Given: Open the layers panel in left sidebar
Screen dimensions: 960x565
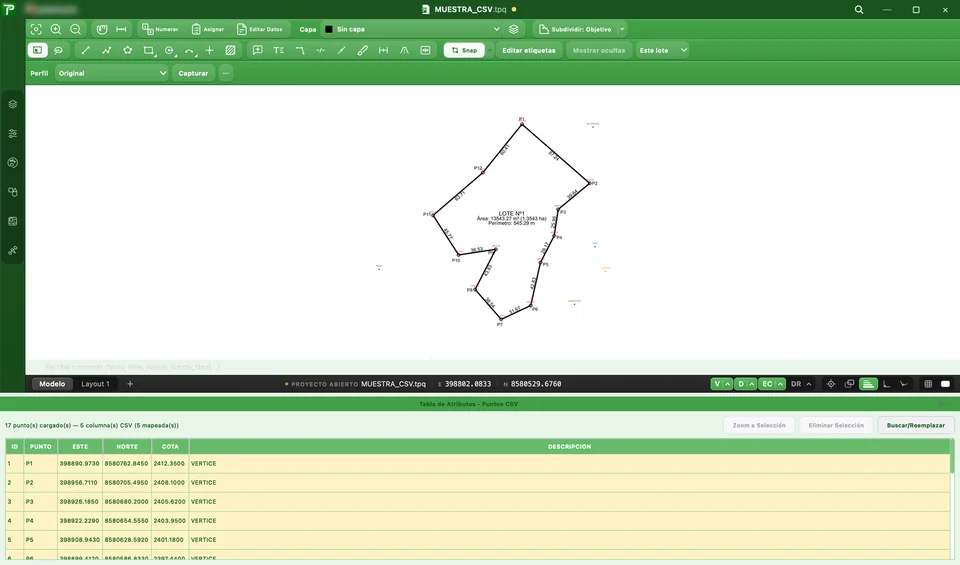Looking at the screenshot, I should (x=12, y=104).
